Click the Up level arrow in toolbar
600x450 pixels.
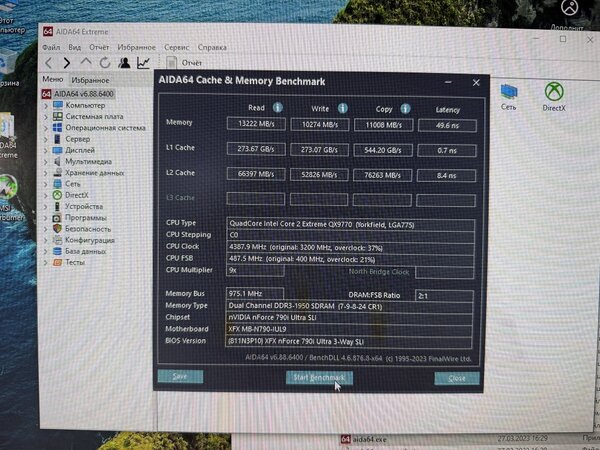[86, 62]
